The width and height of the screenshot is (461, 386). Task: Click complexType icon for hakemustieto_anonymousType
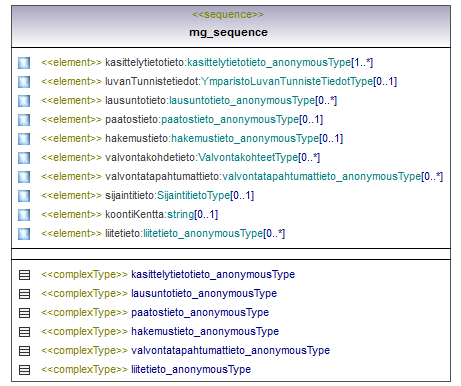pyautogui.click(x=24, y=332)
